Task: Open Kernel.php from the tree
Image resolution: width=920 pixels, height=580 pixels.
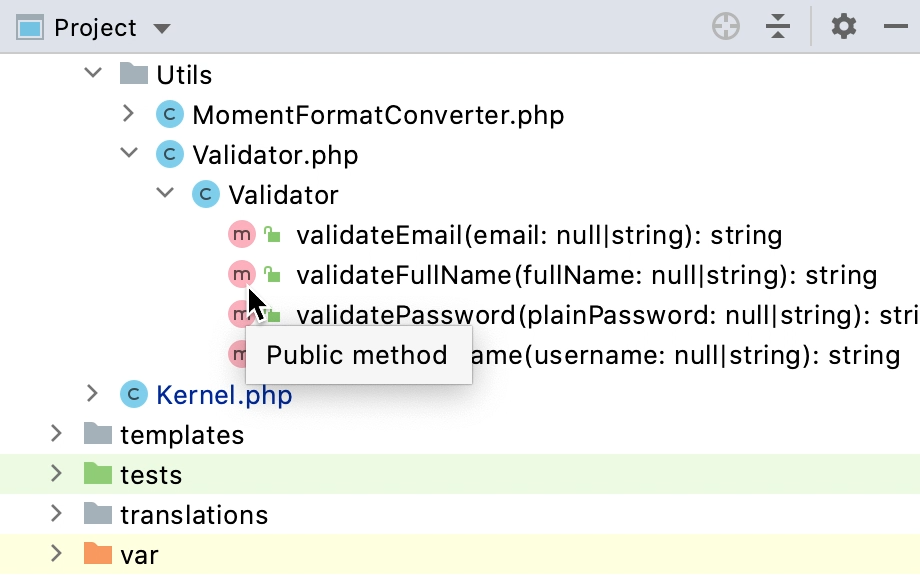Action: (223, 394)
